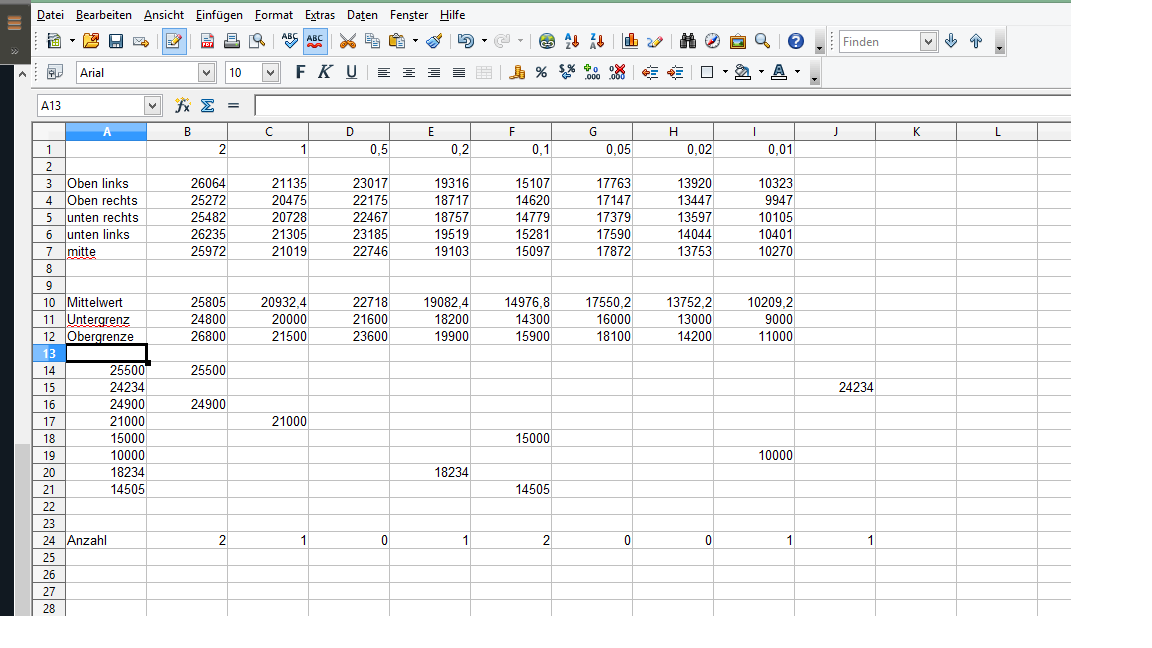Apply background color with paint bucket
This screenshot has width=1152, height=648.
[x=743, y=72]
